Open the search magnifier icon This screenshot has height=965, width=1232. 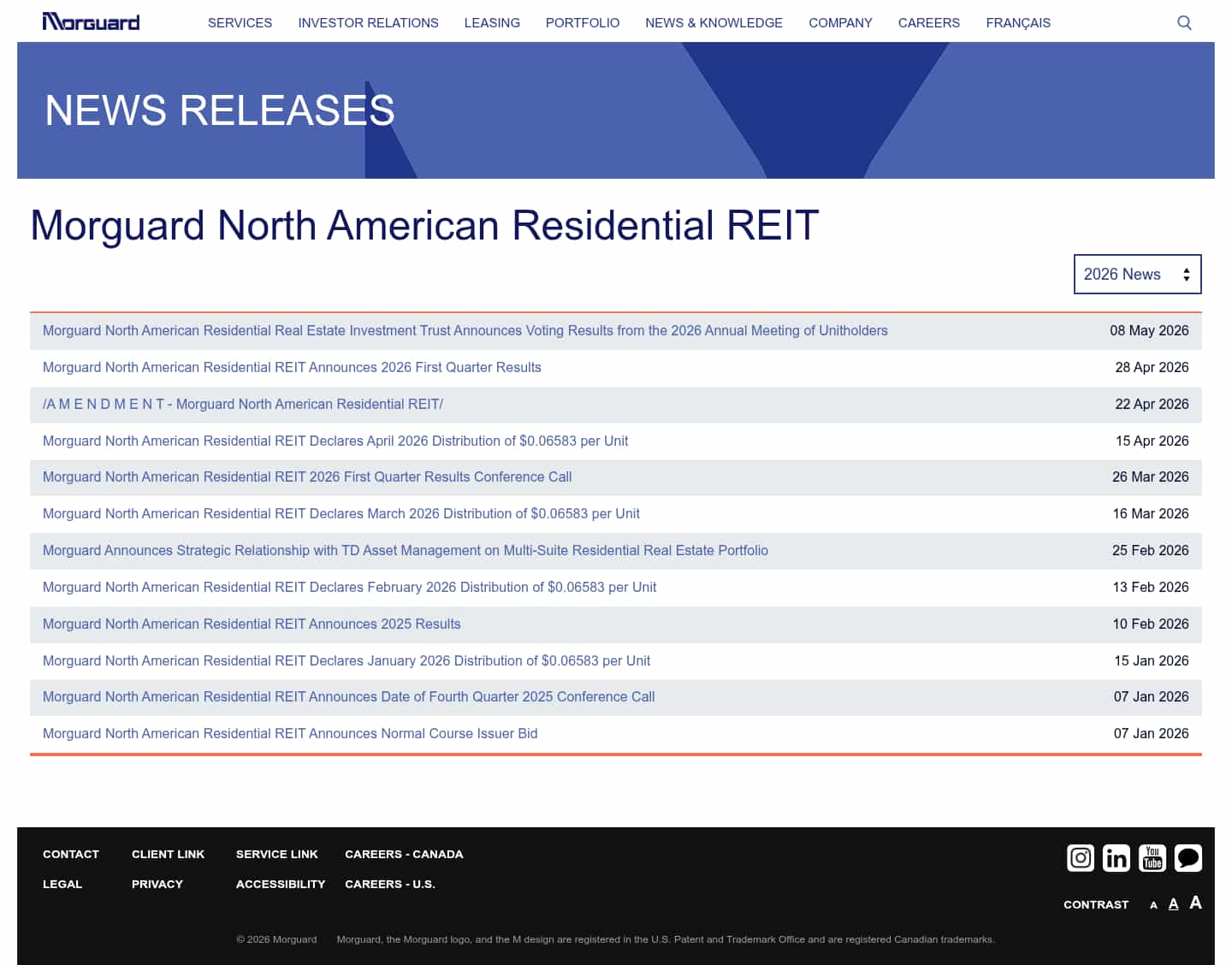[1184, 23]
